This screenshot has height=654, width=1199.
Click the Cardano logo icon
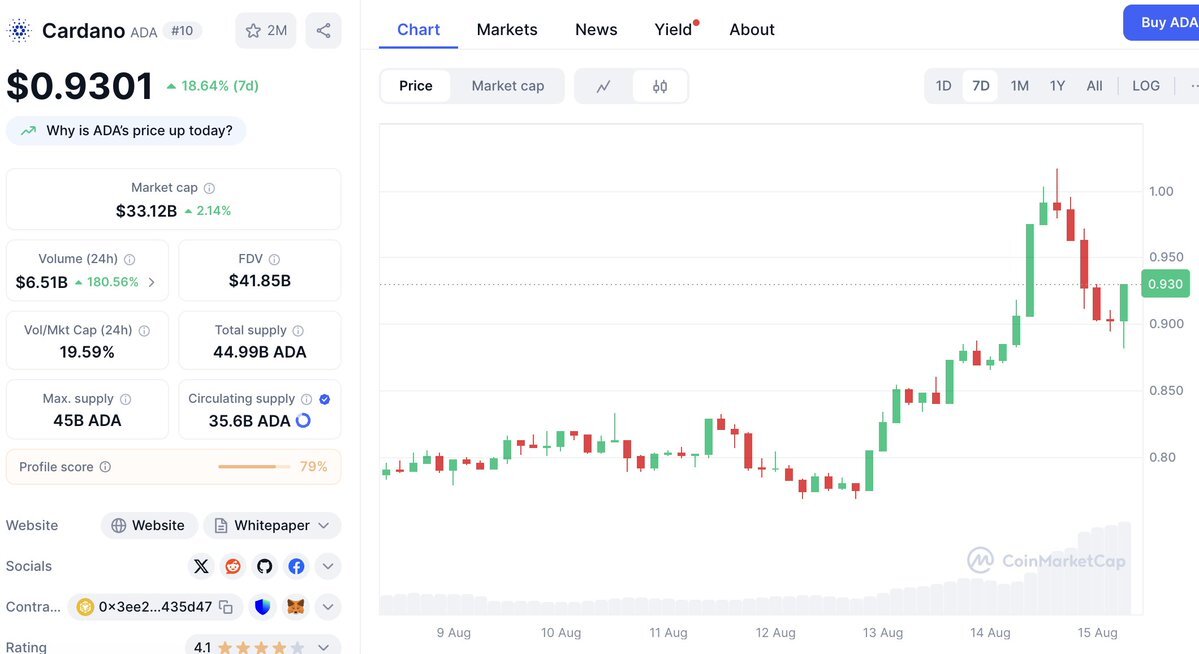click(19, 31)
